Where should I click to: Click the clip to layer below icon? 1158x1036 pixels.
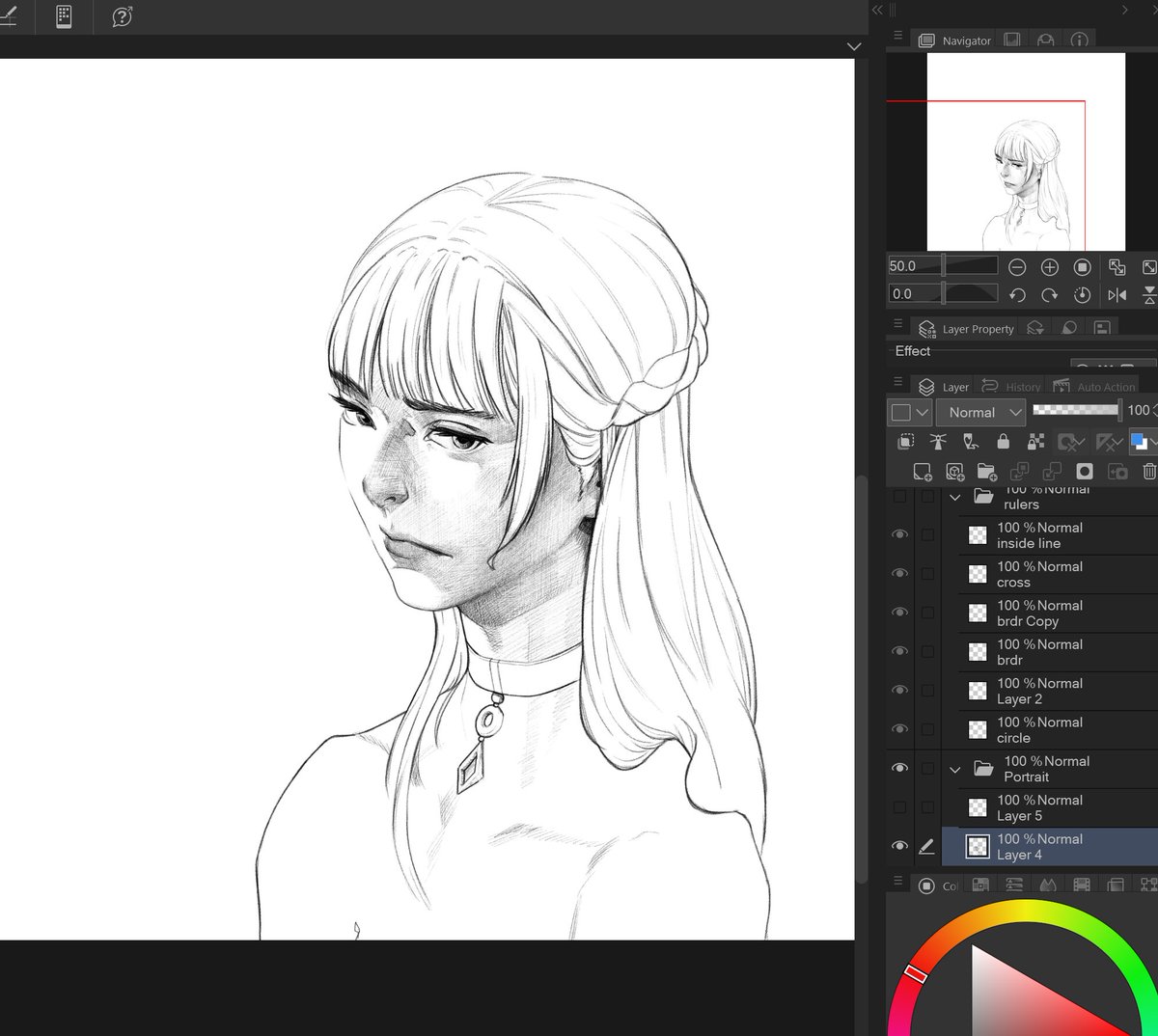[x=906, y=442]
